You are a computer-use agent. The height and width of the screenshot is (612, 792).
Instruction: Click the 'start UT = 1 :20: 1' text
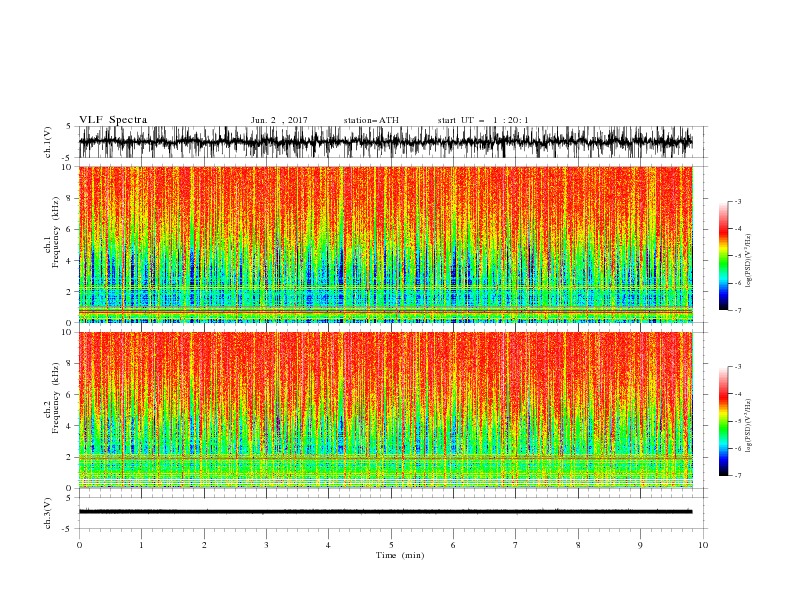(483, 120)
